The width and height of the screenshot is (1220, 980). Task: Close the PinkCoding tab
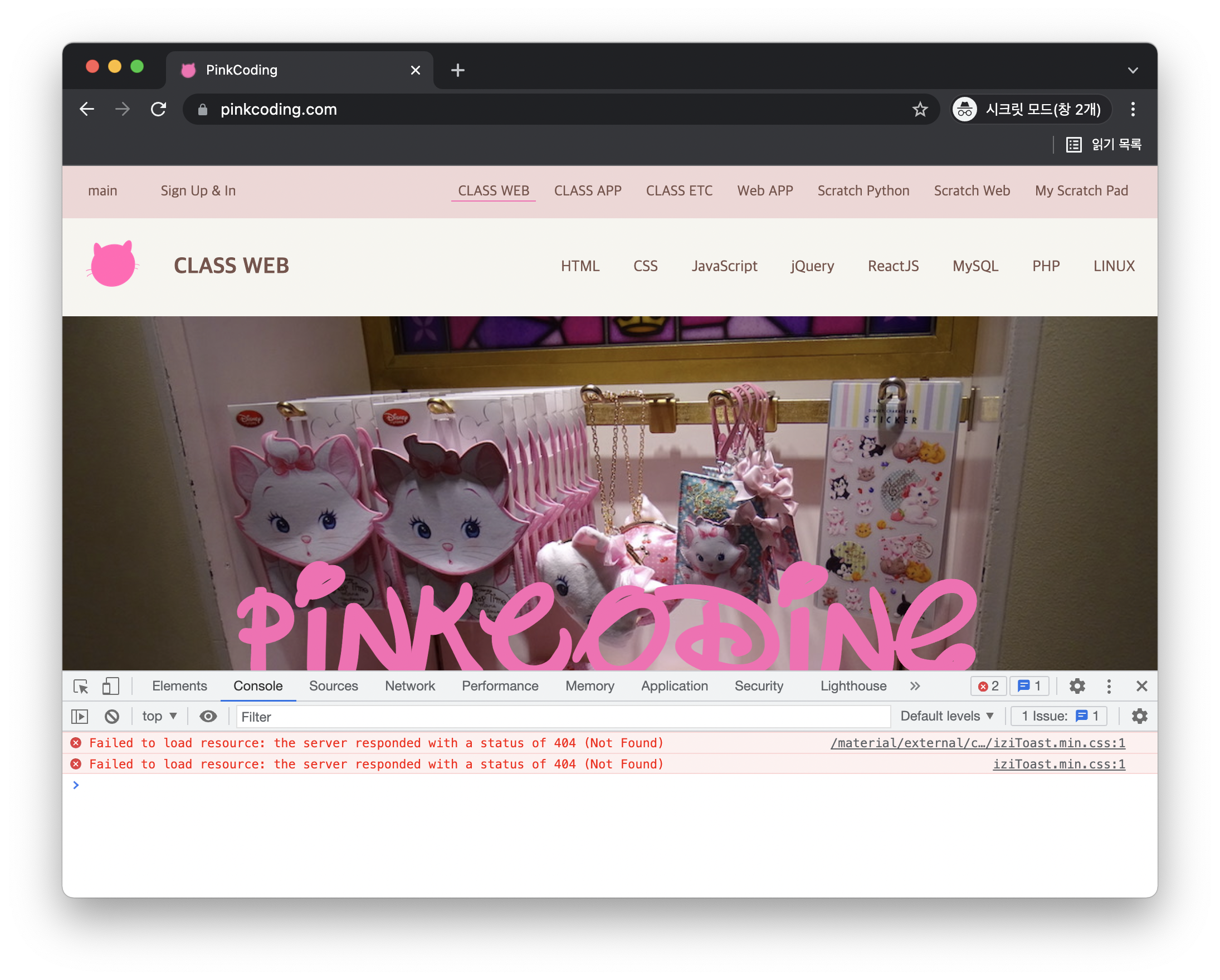416,70
